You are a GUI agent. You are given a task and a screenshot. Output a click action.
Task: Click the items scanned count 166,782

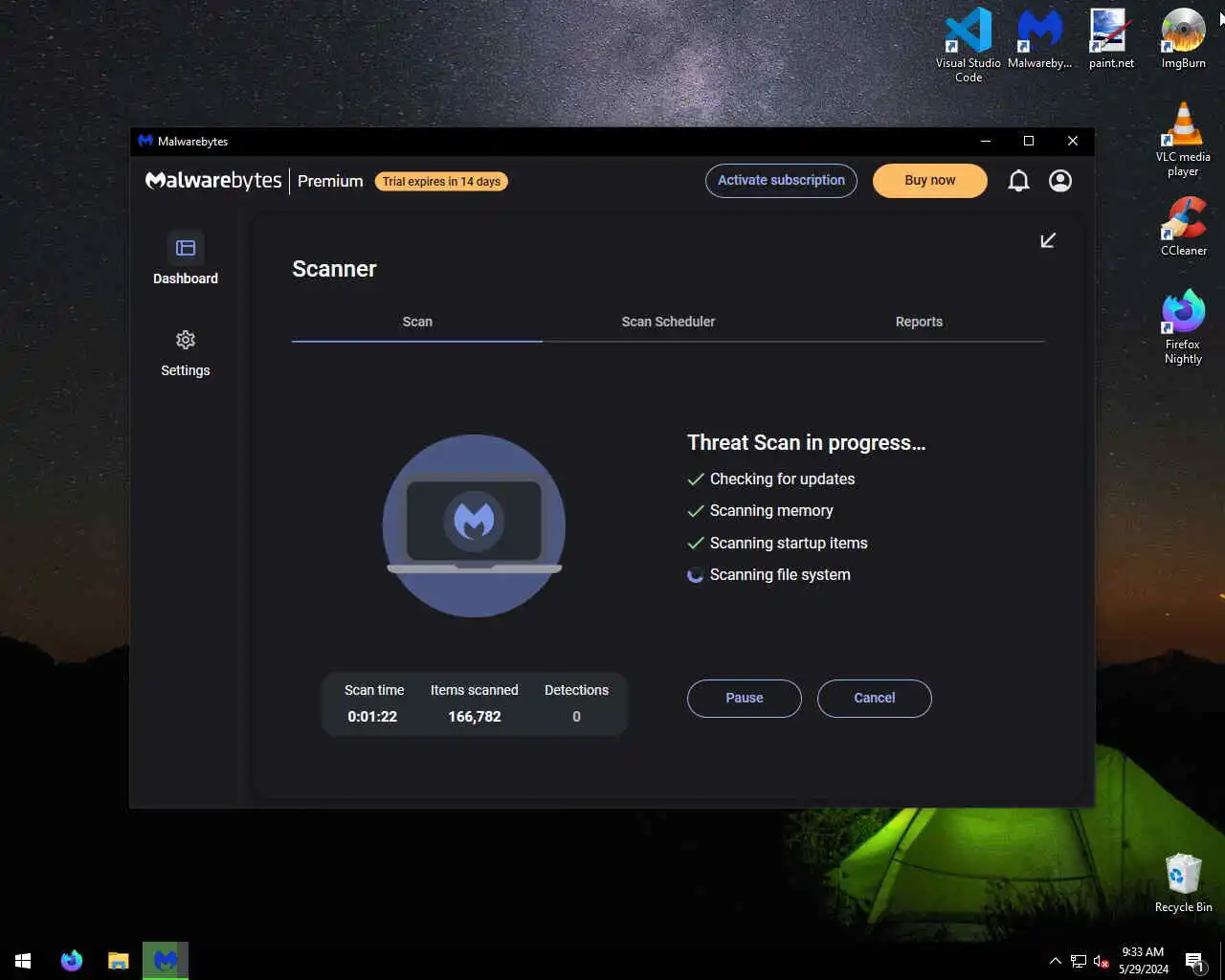point(475,716)
